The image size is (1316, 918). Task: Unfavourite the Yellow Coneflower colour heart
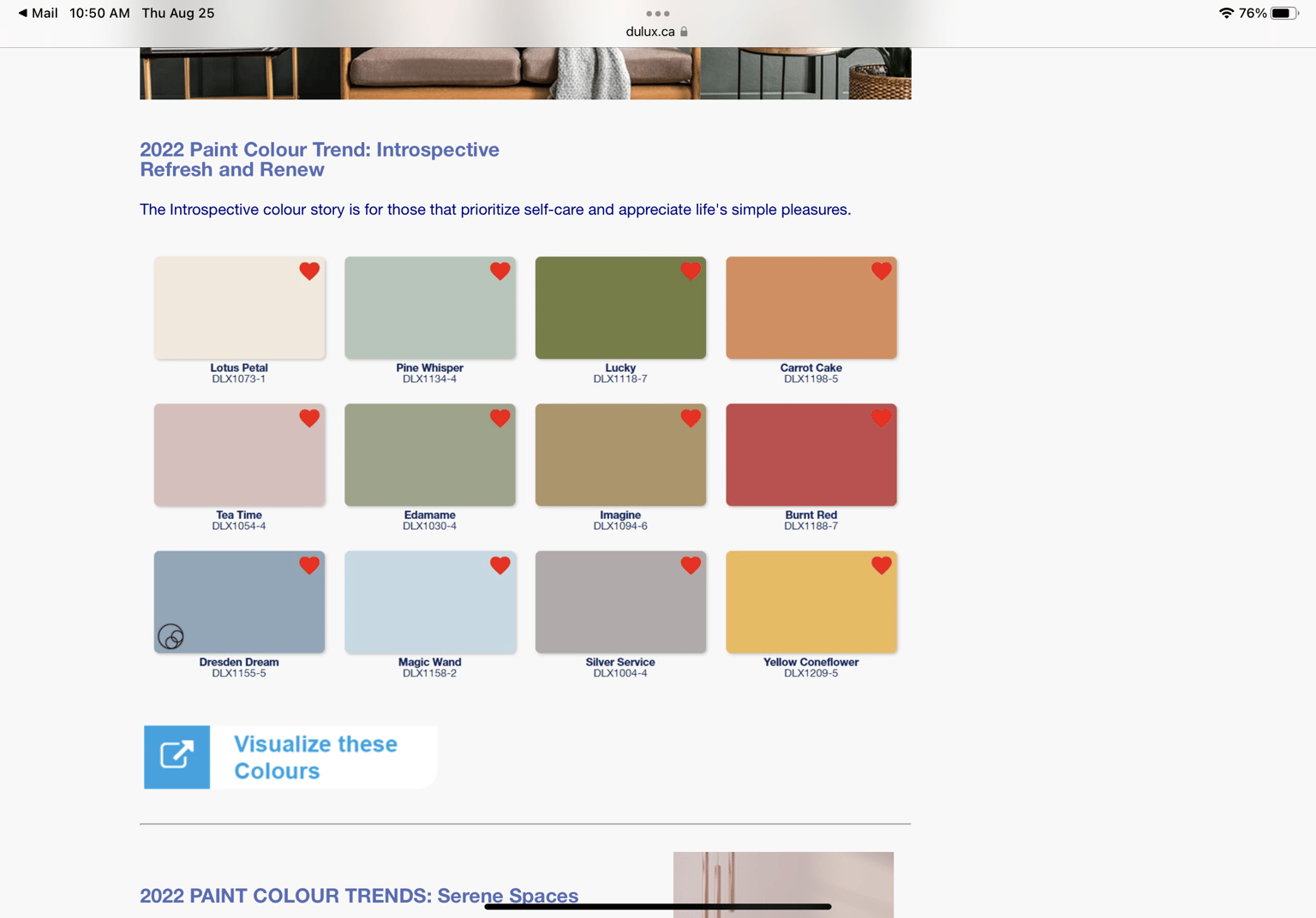[882, 565]
